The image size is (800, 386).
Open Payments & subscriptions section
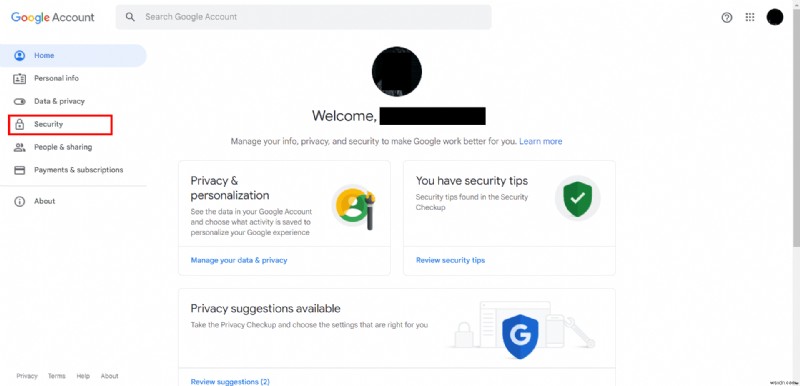click(x=79, y=170)
